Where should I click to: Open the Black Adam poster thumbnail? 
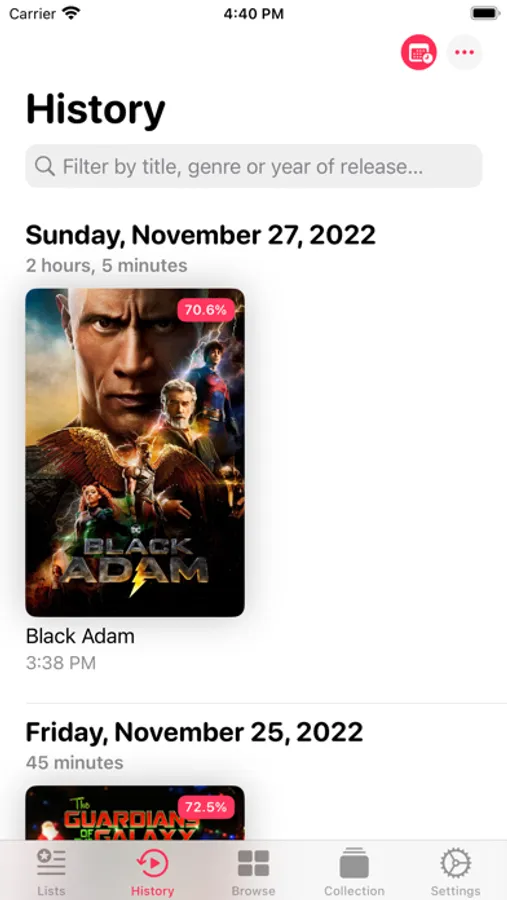[x=135, y=452]
